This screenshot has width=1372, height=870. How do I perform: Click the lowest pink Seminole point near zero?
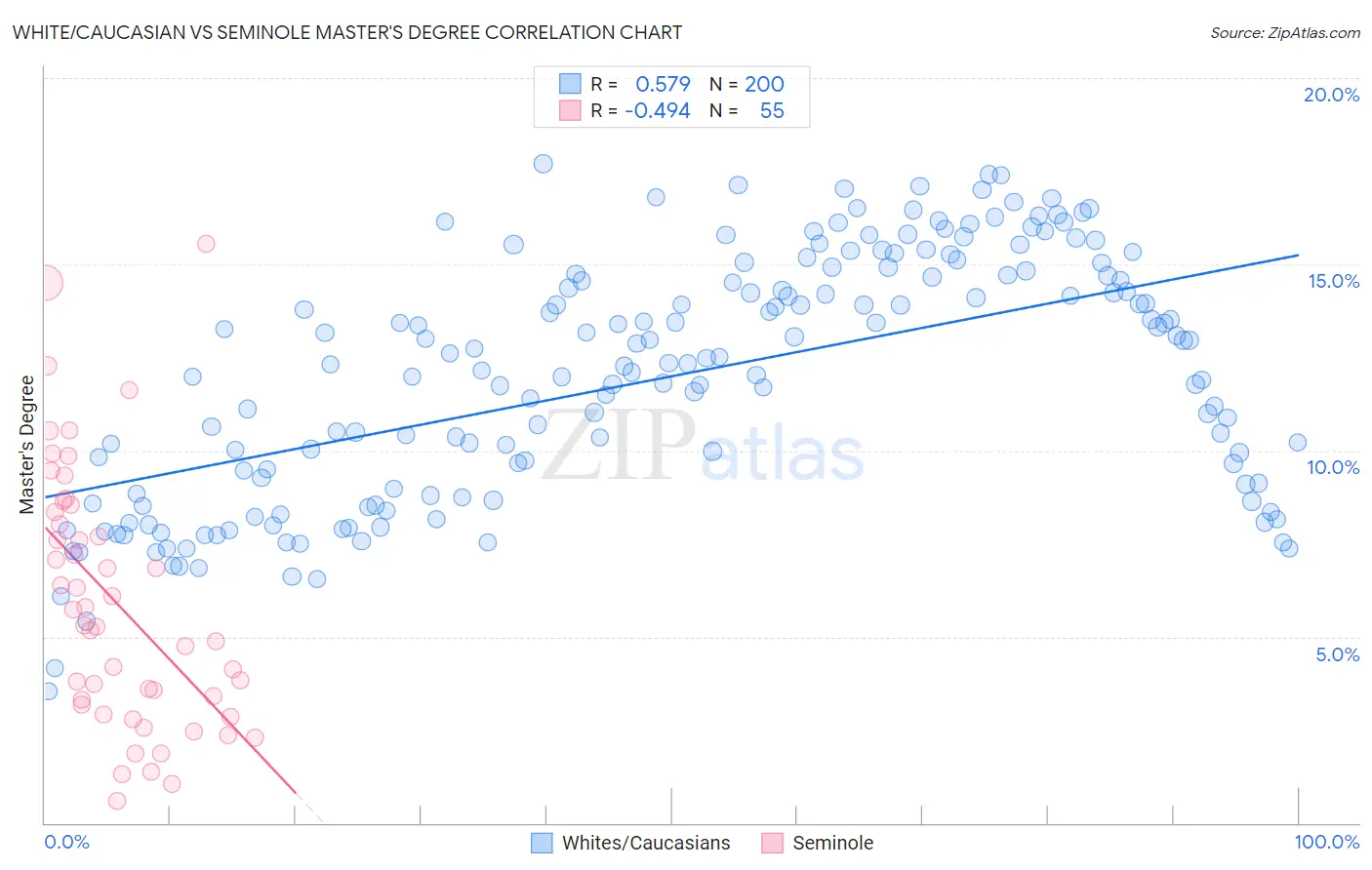click(117, 801)
